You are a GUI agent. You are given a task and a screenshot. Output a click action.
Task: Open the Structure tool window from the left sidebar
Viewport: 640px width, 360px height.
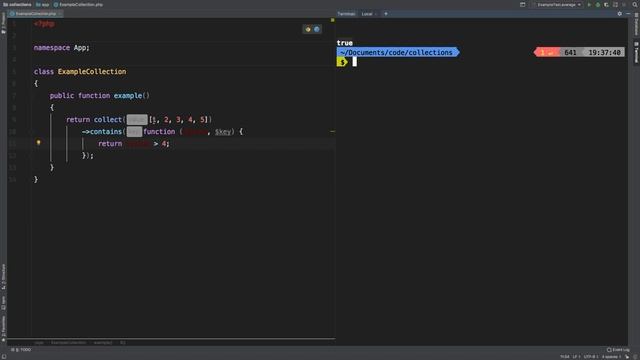(3, 278)
